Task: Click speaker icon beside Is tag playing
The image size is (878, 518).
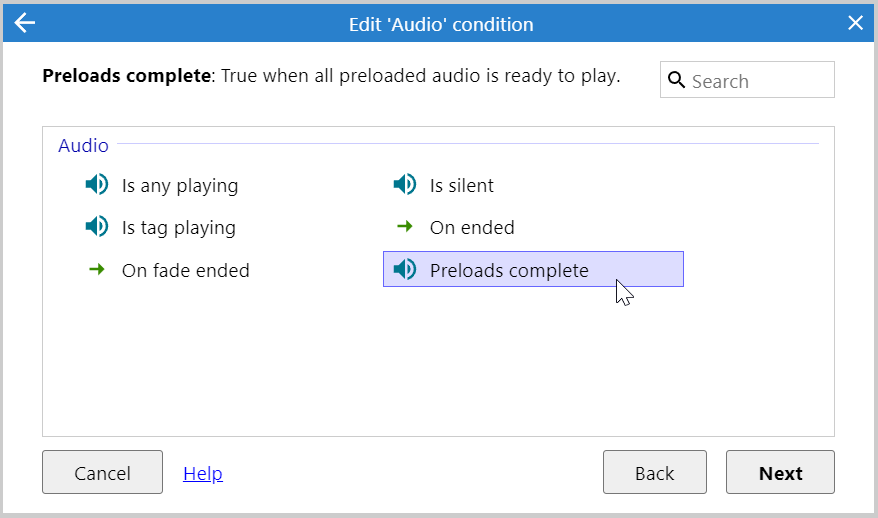Action: 97,227
